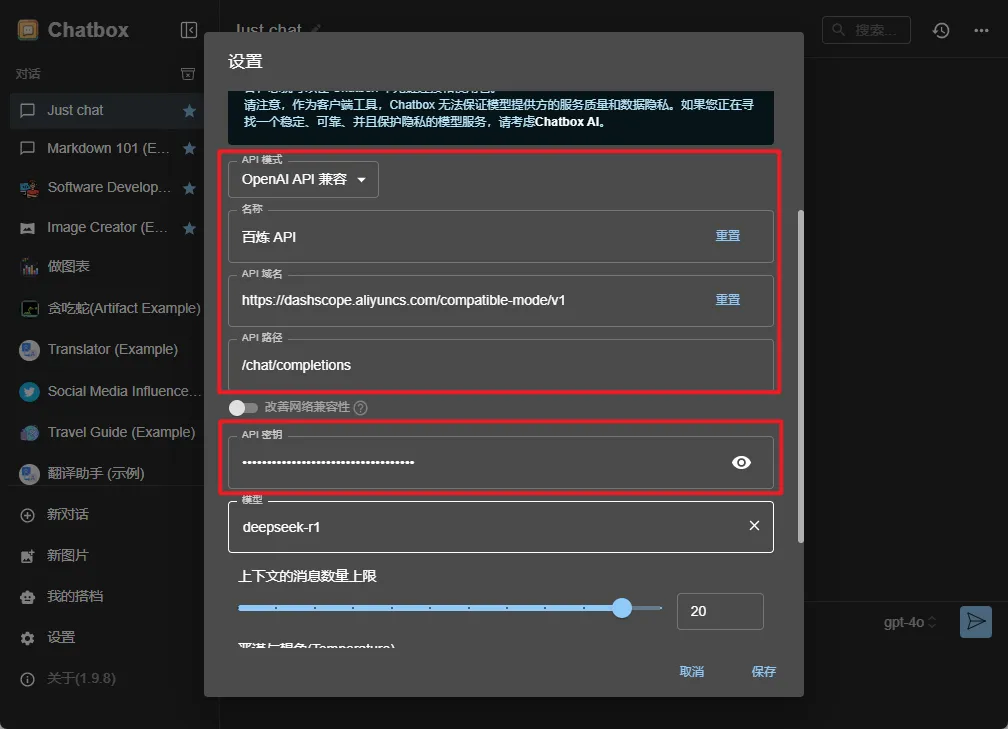Click the help icon beside 改善网络兼容性
Screen dimensions: 1008x729
[361, 408]
